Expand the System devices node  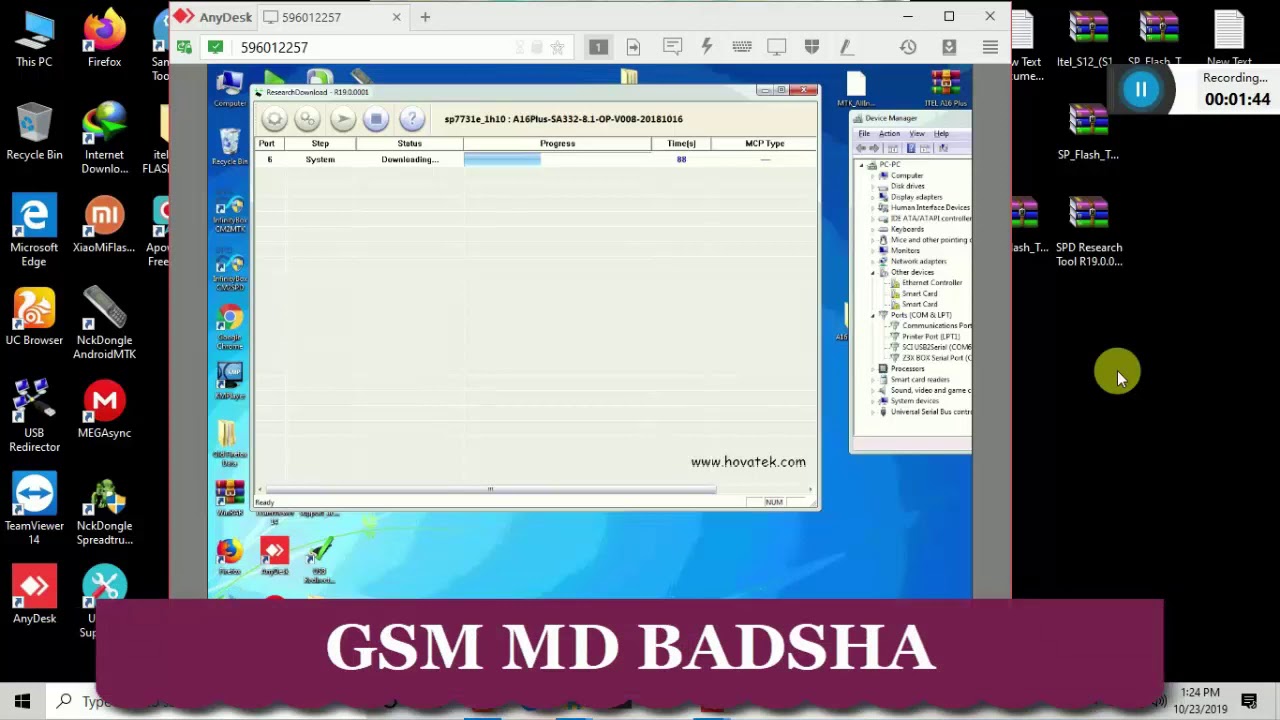coord(873,401)
